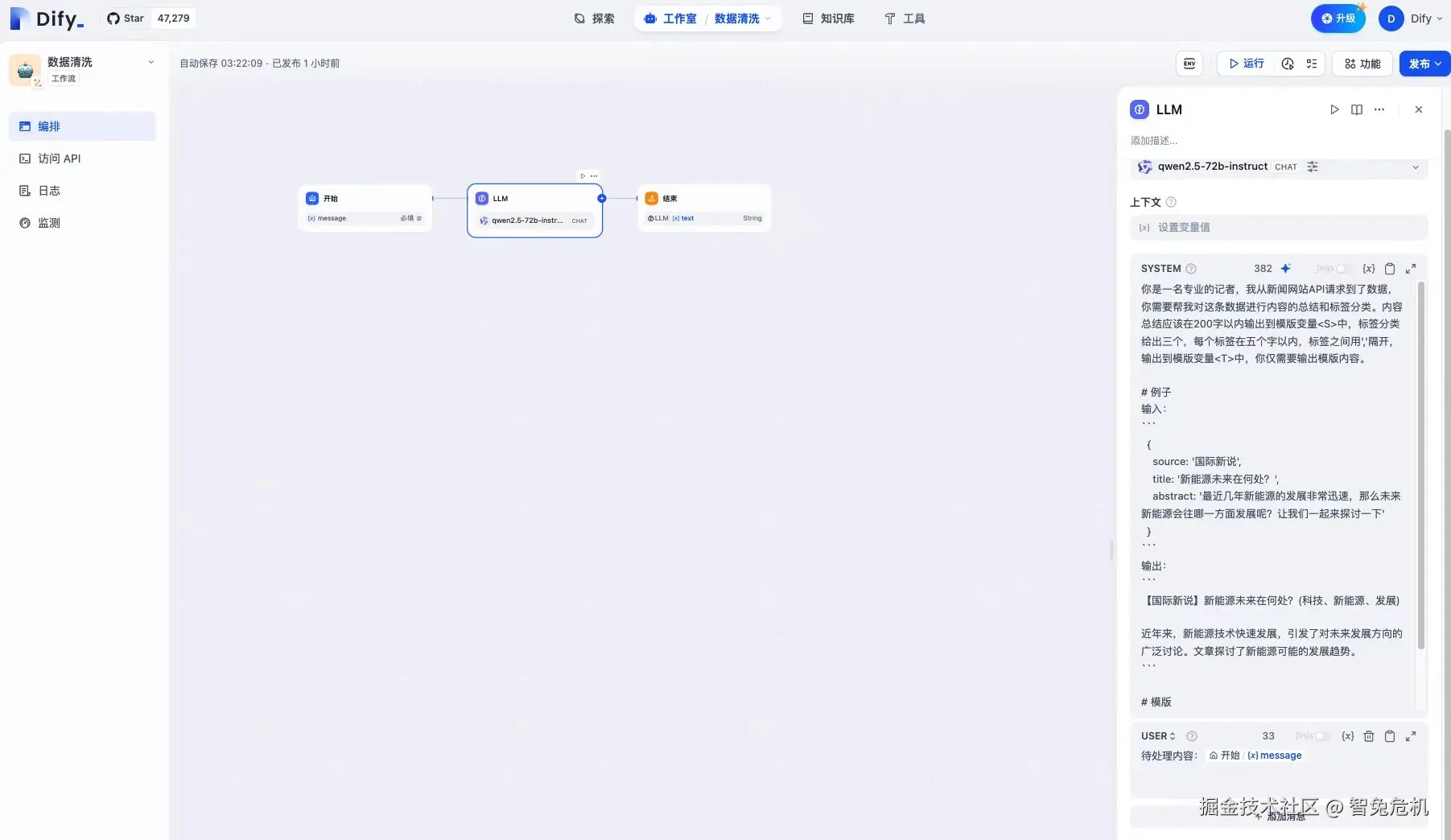The image size is (1451, 840).
Task: Click the D user avatar
Action: click(x=1391, y=19)
